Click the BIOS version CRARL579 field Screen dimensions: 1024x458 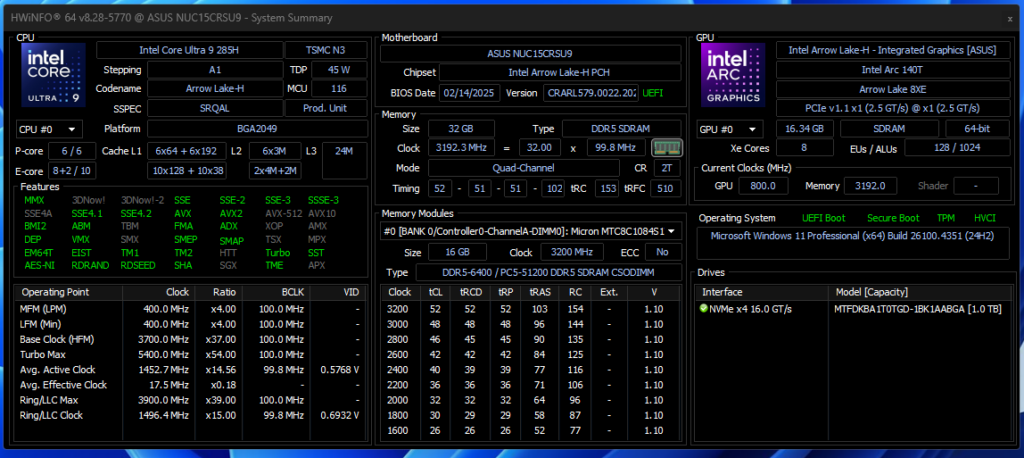coord(590,93)
